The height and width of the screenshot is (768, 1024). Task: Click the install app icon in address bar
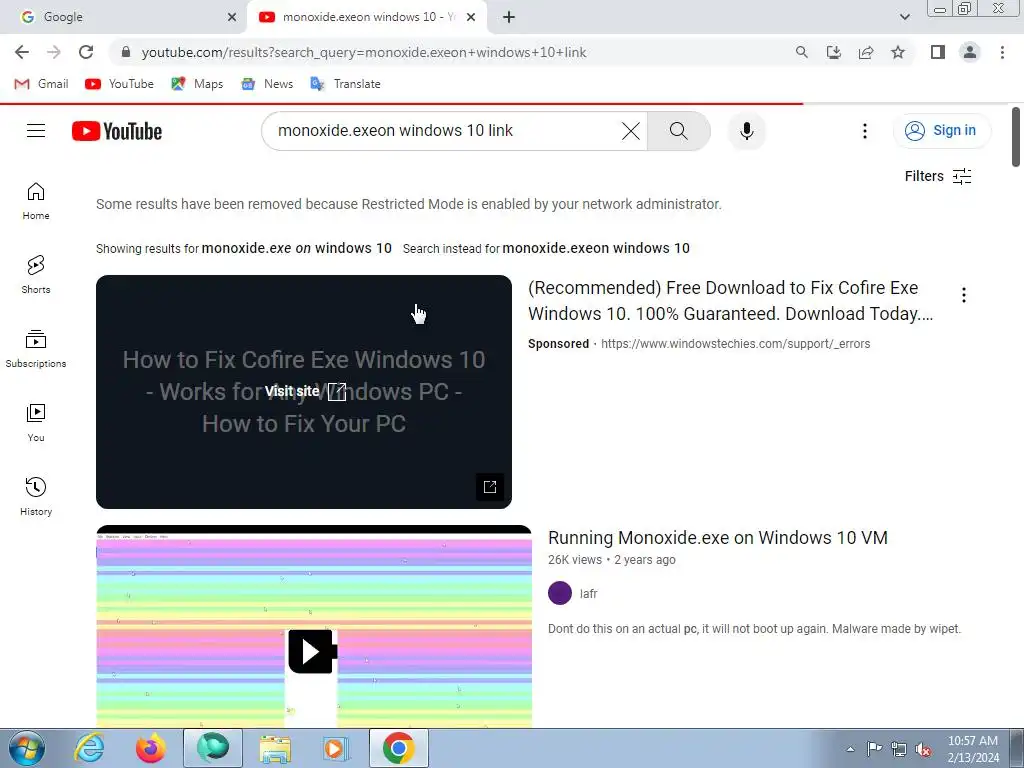[834, 52]
